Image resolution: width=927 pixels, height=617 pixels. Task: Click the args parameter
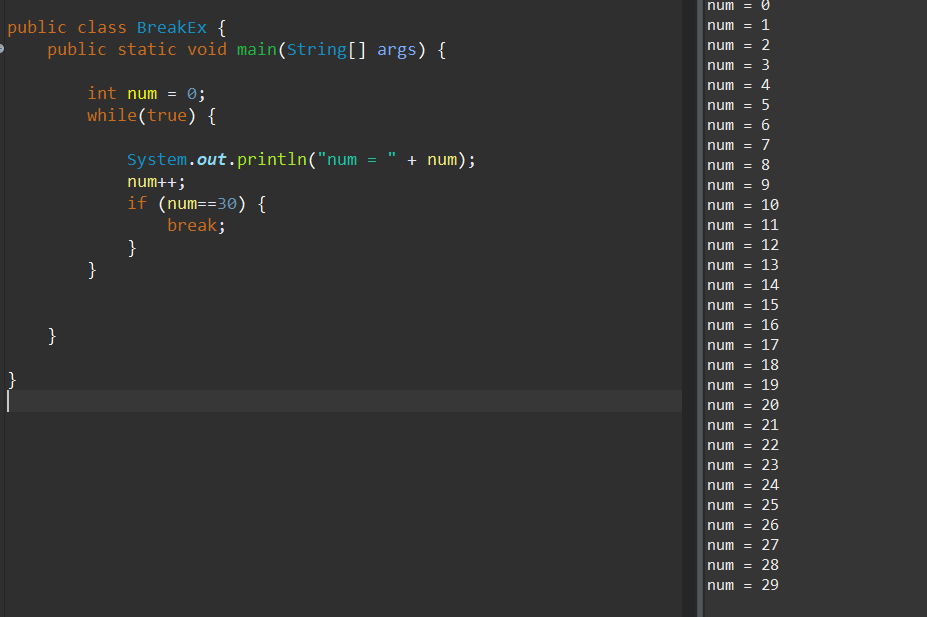click(396, 50)
